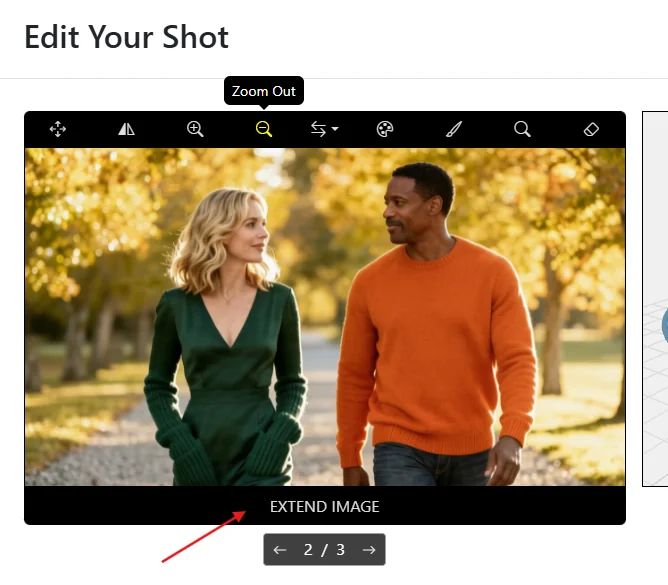668x585 pixels.
Task: Click the Zoom In magnifier icon
Action: (195, 129)
